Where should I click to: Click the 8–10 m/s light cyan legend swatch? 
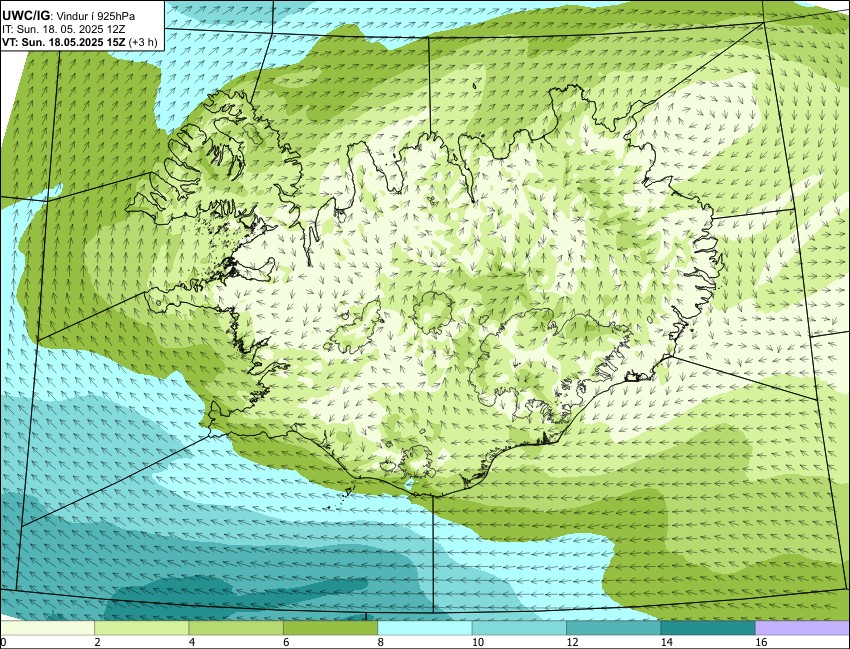point(424,628)
